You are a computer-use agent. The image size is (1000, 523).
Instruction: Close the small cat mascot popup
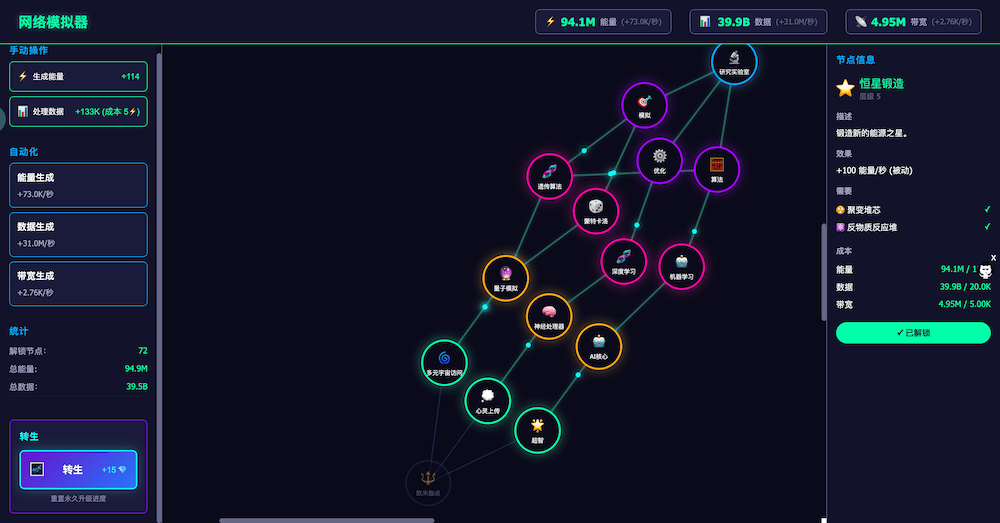pyautogui.click(x=993, y=258)
